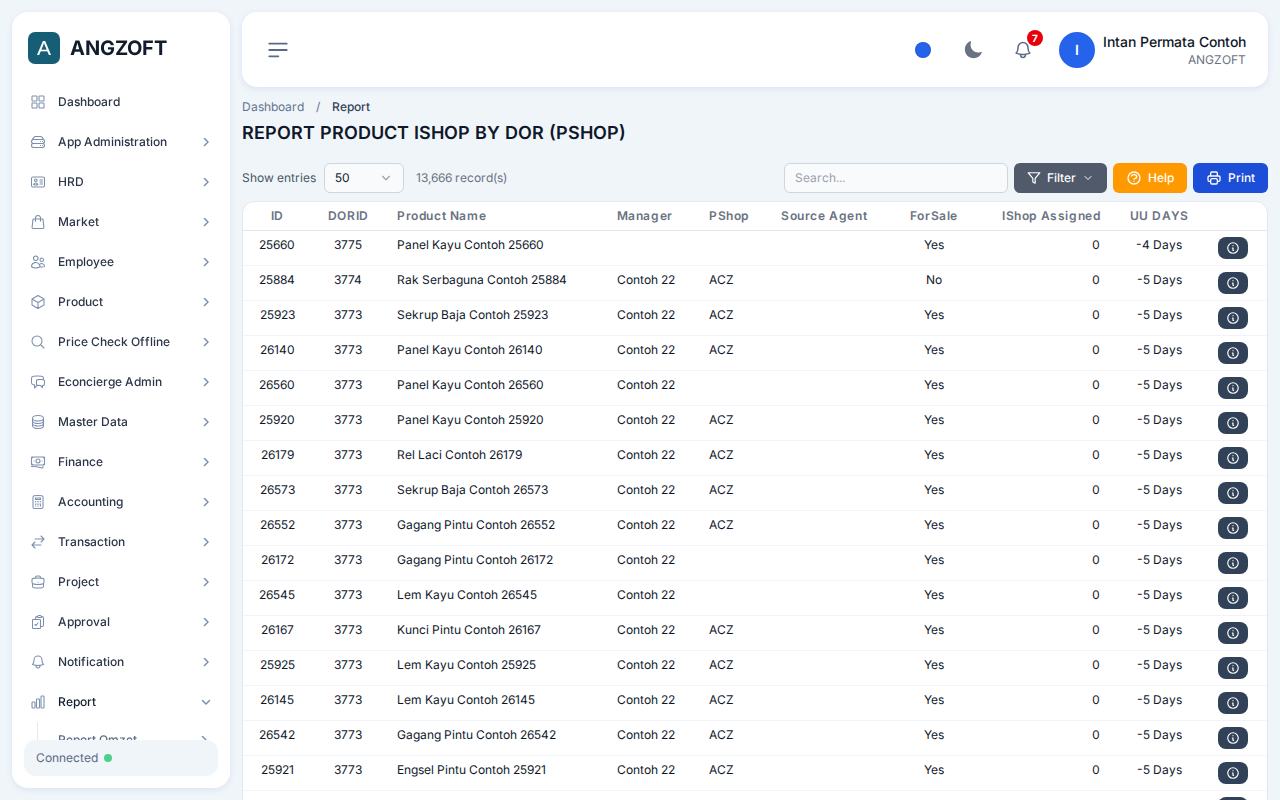Open the Filter dropdown button
1280x800 pixels.
click(1060, 178)
